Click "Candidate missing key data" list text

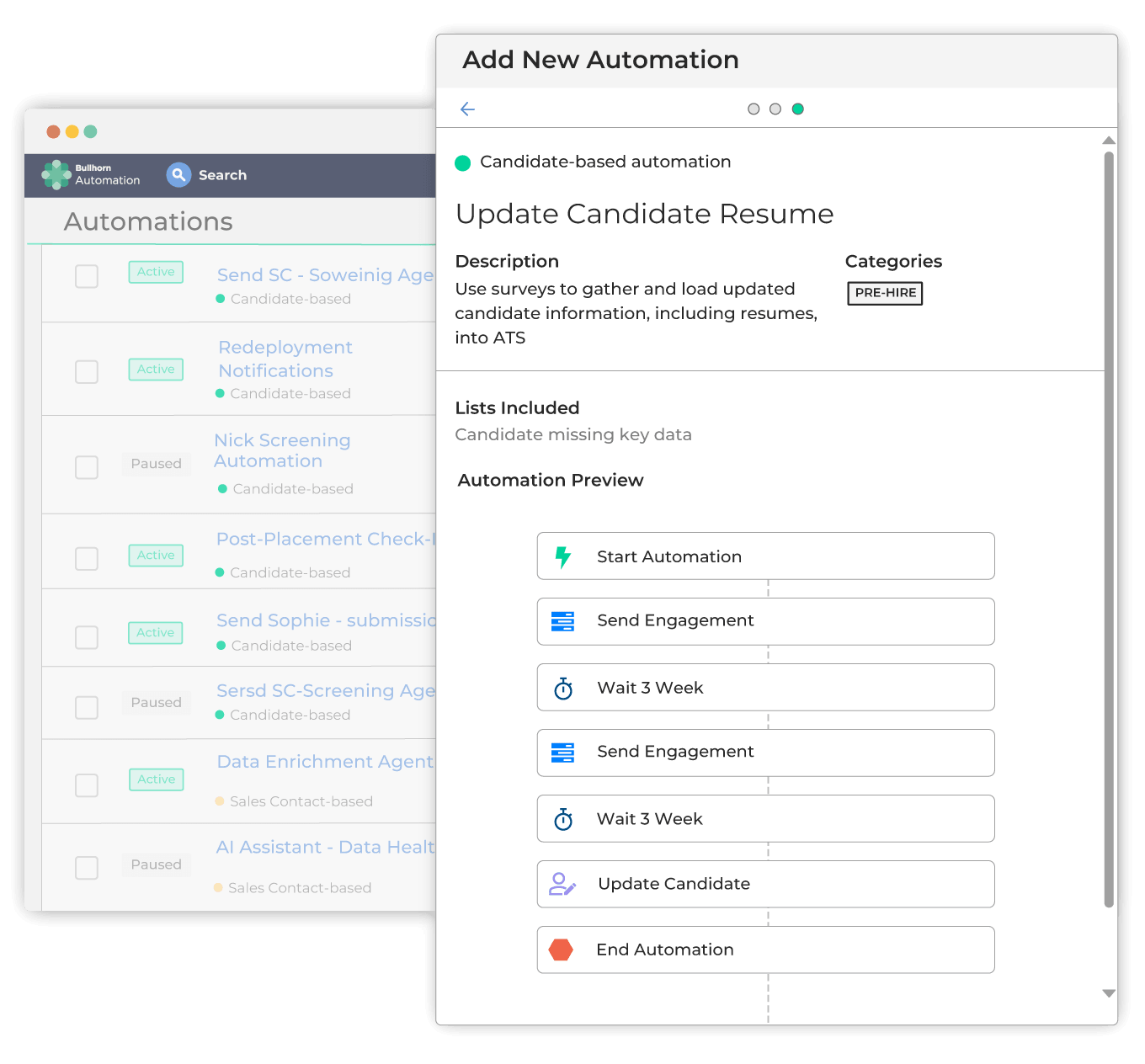tap(573, 435)
